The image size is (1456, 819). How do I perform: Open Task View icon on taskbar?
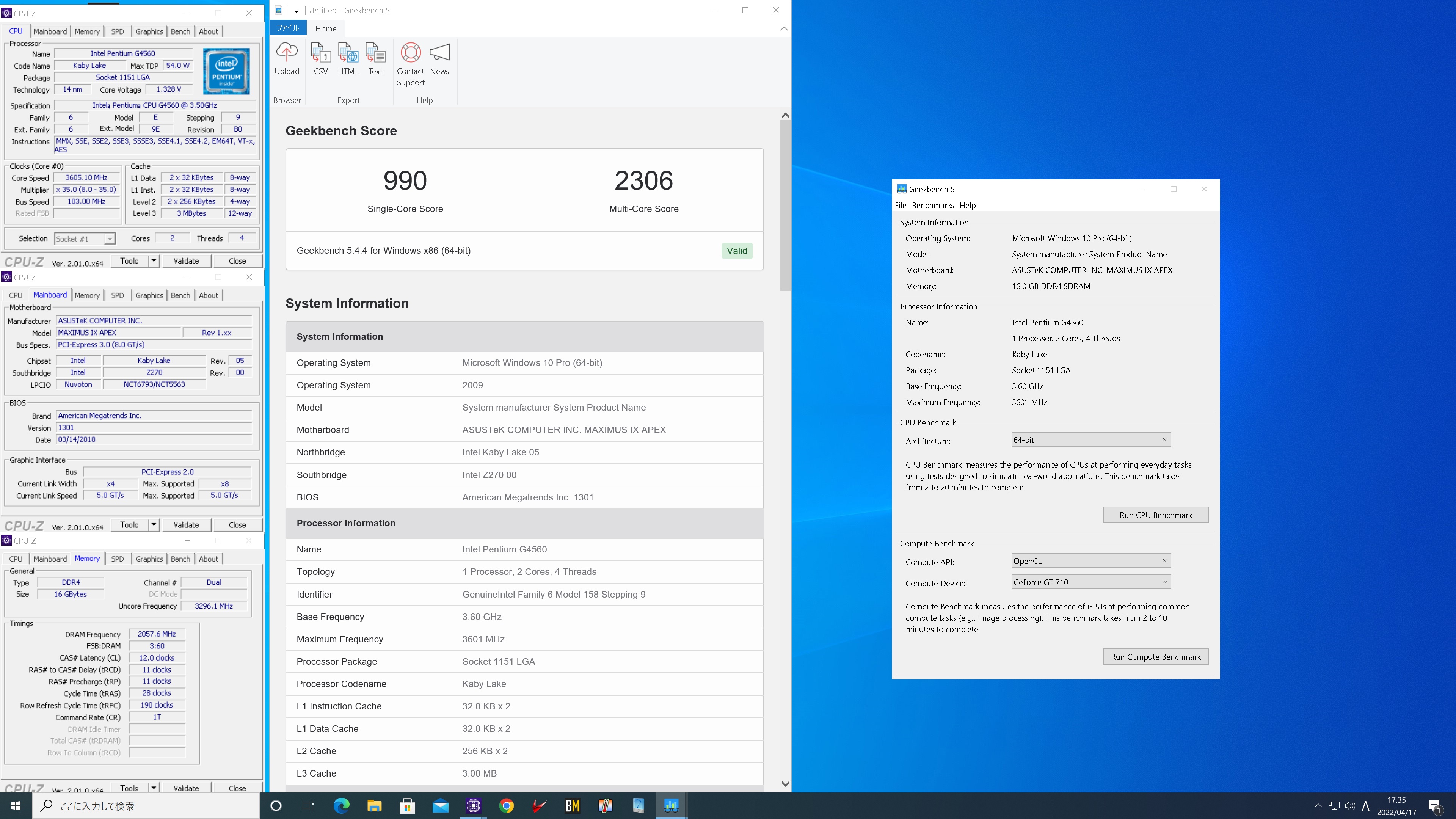[308, 805]
